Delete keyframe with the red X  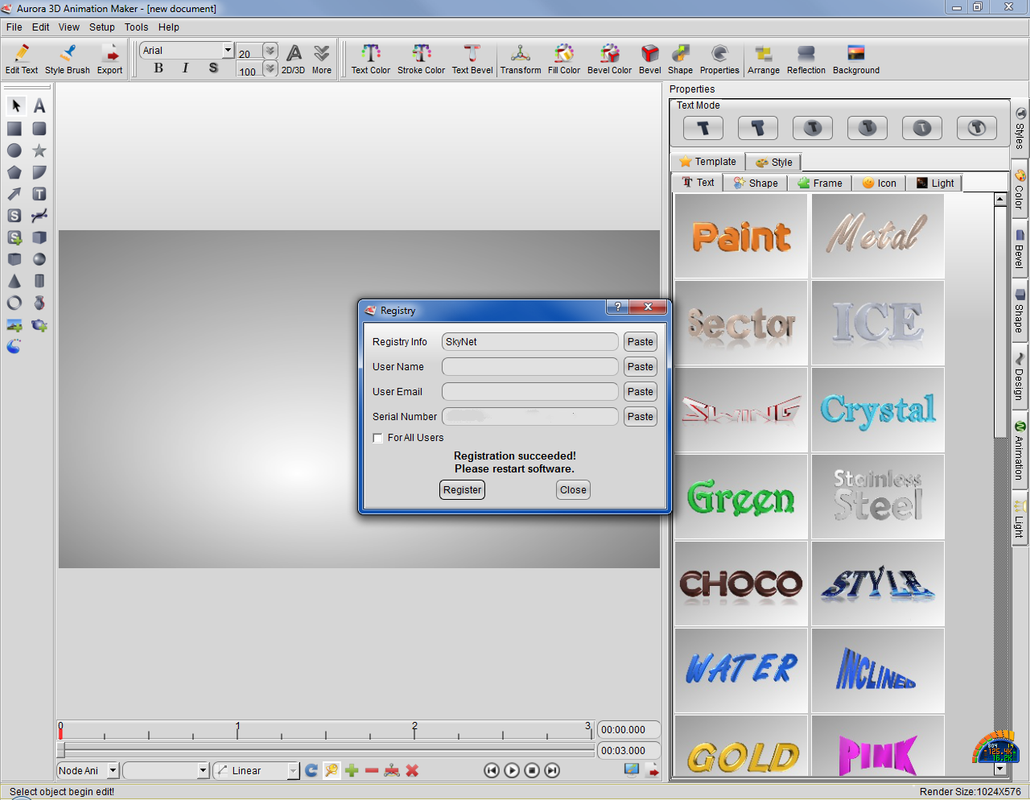pyautogui.click(x=412, y=770)
